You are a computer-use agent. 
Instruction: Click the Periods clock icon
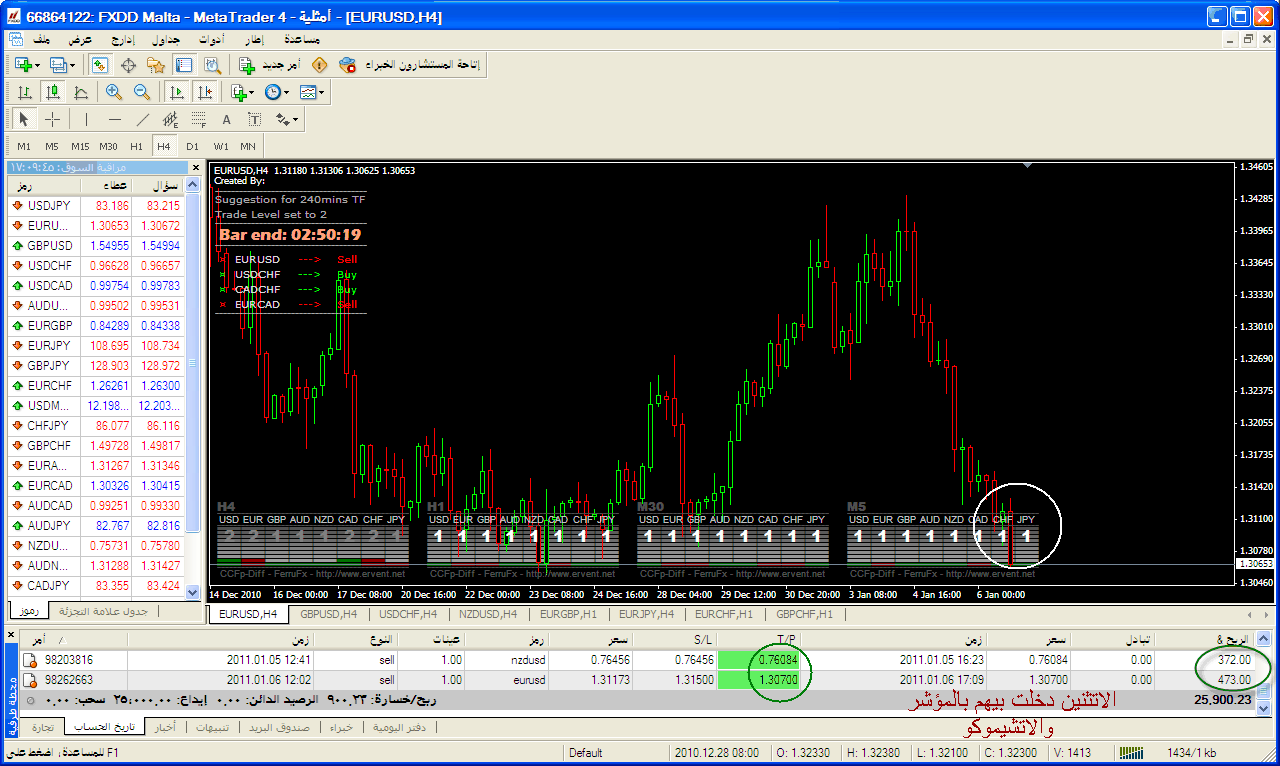[272, 92]
